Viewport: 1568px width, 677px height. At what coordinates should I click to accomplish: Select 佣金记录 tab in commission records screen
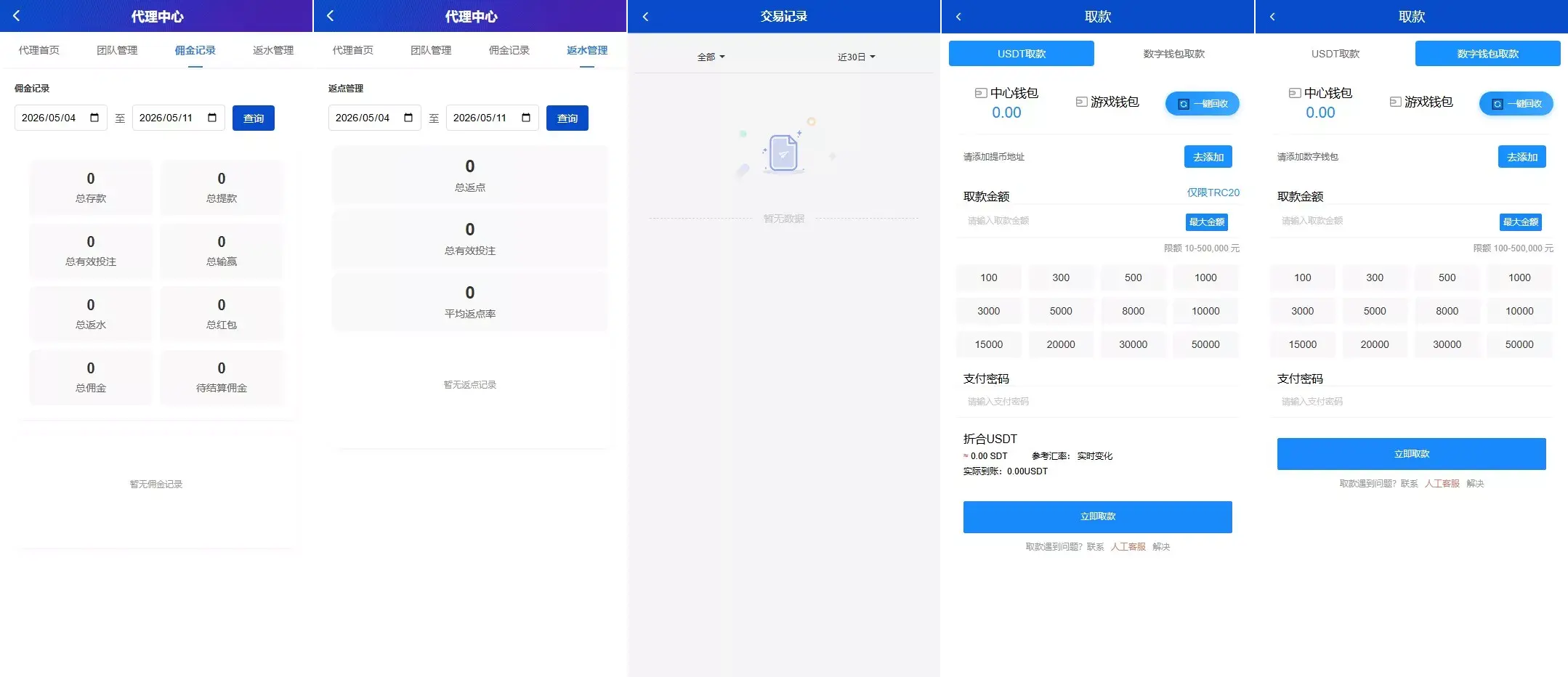point(195,50)
